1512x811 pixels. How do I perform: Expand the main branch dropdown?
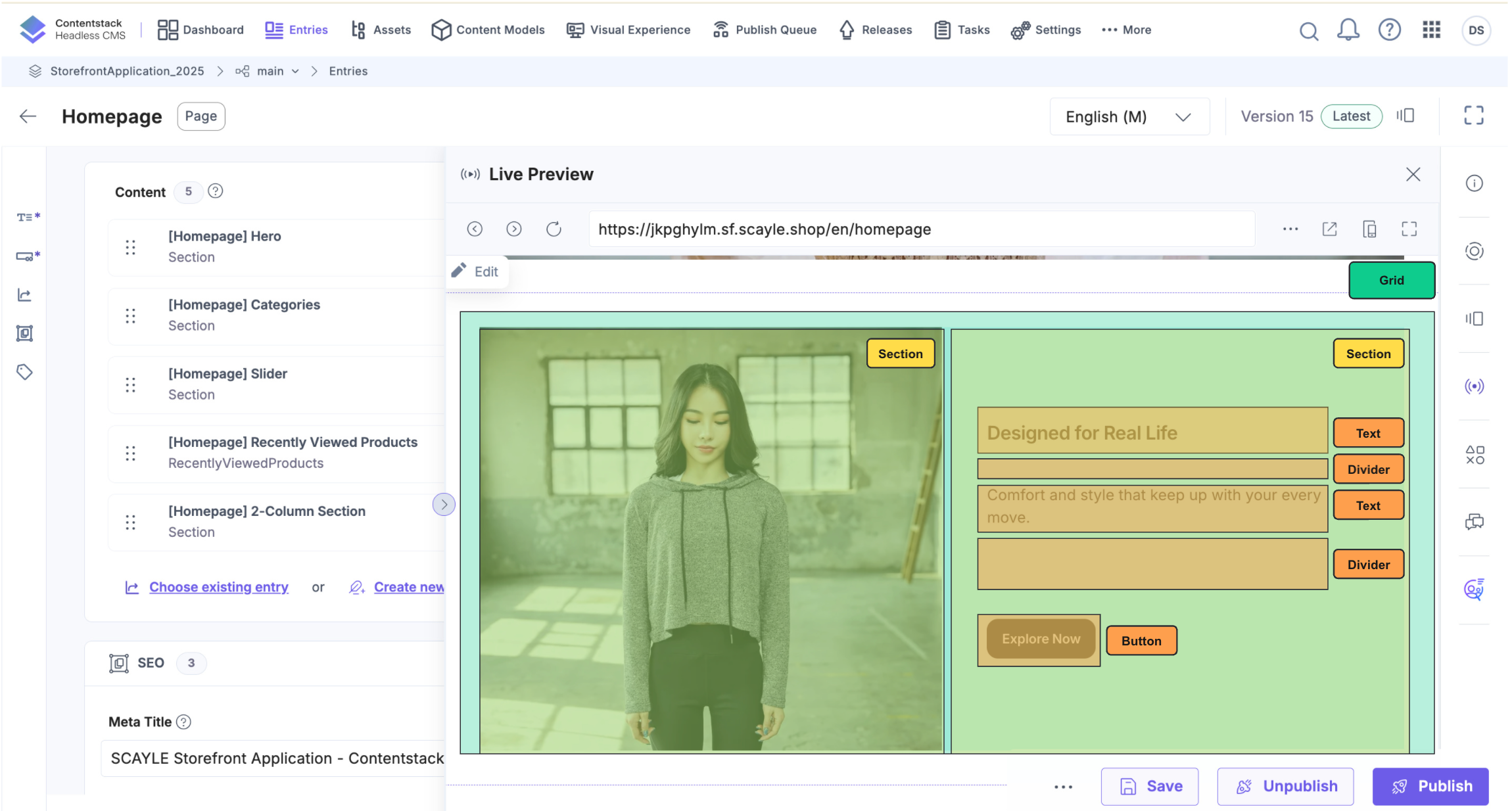coord(295,72)
